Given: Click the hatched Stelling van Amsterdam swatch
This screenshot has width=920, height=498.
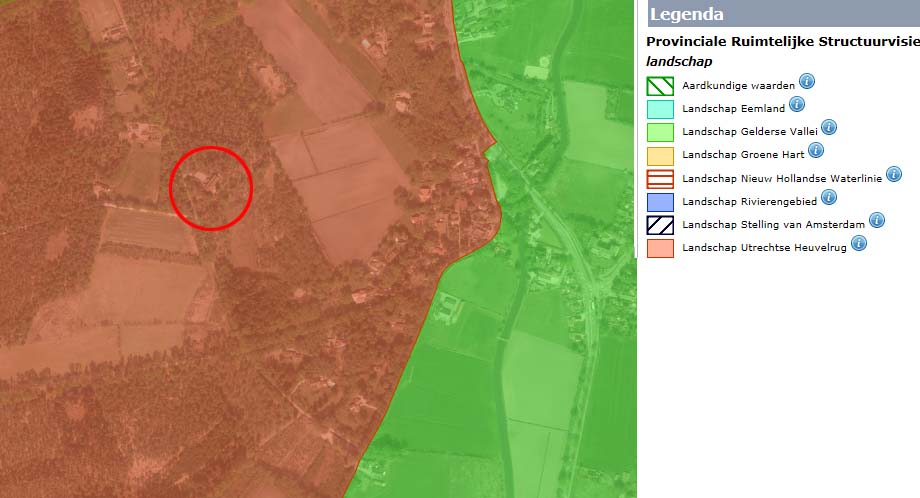Looking at the screenshot, I should pos(660,225).
